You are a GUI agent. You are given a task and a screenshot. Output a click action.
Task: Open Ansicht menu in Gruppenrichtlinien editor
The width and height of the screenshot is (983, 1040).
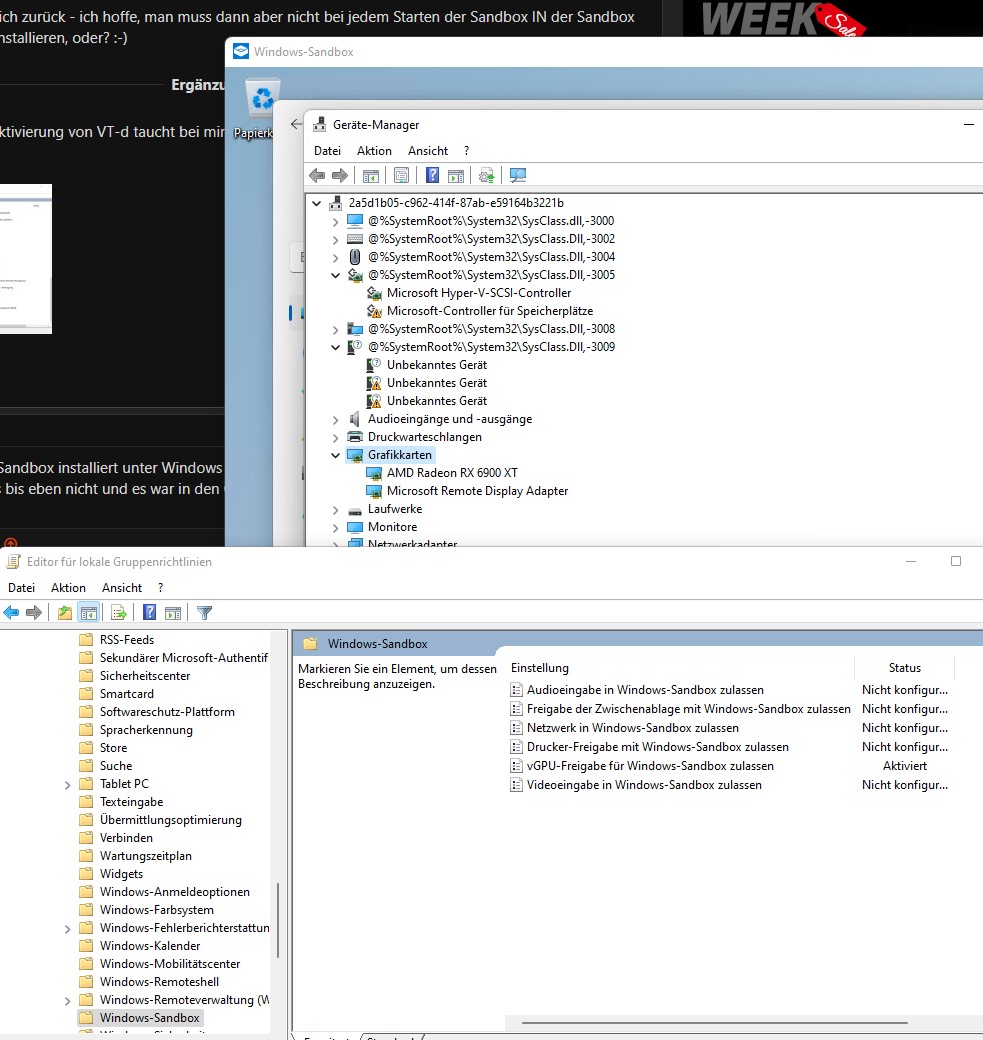(x=122, y=588)
